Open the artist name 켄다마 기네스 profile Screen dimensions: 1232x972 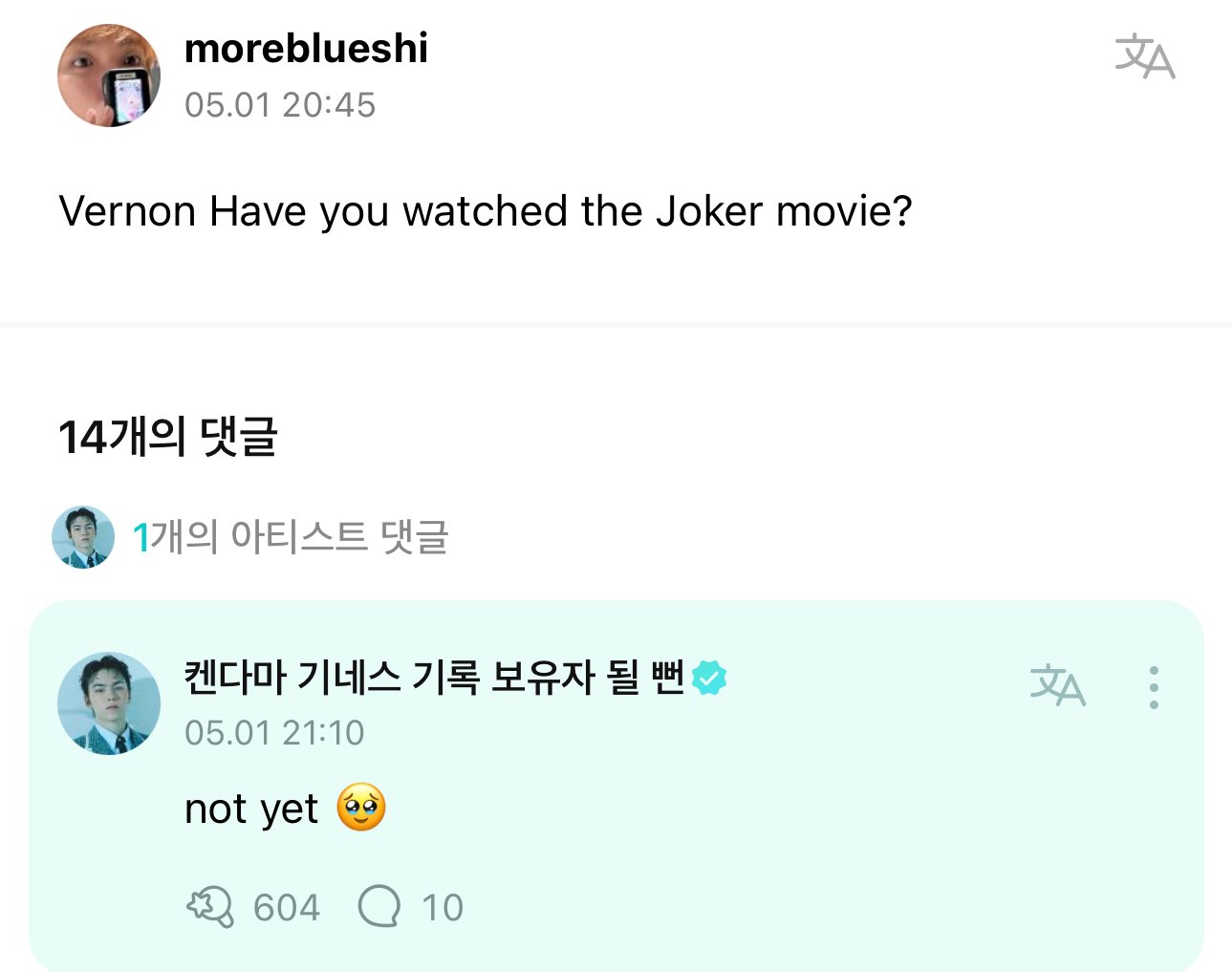(x=434, y=678)
